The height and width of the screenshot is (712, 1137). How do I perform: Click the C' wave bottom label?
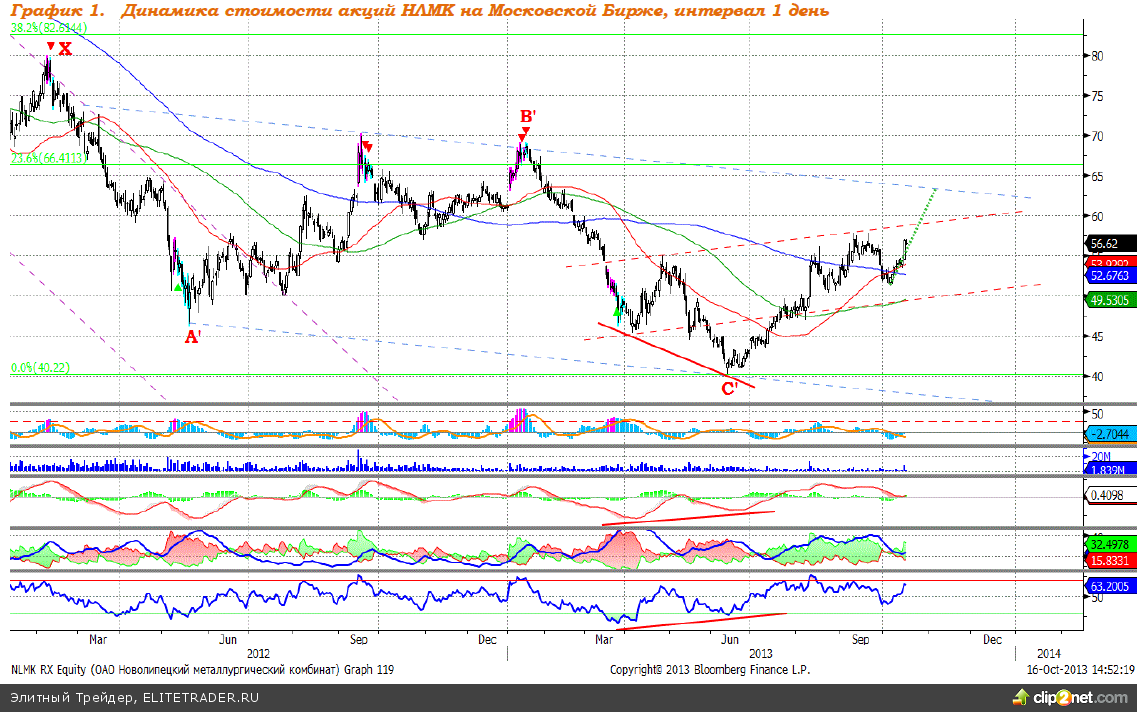(730, 388)
